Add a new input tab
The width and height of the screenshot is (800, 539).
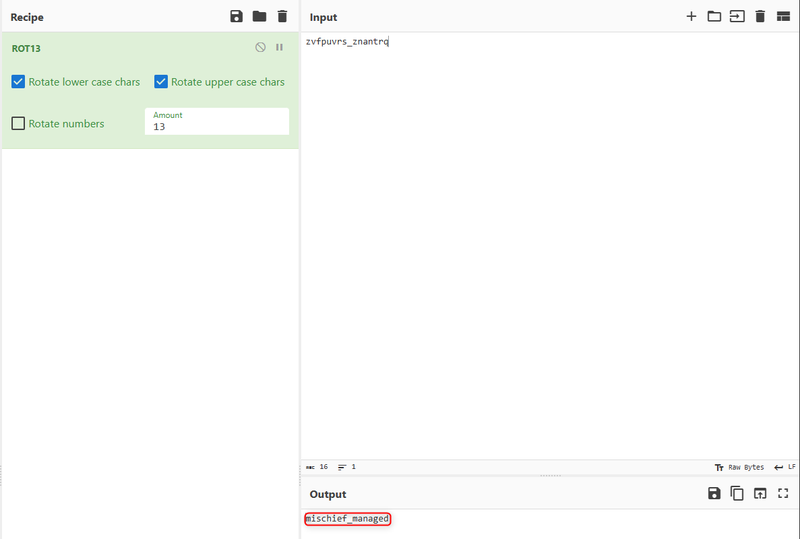691,17
